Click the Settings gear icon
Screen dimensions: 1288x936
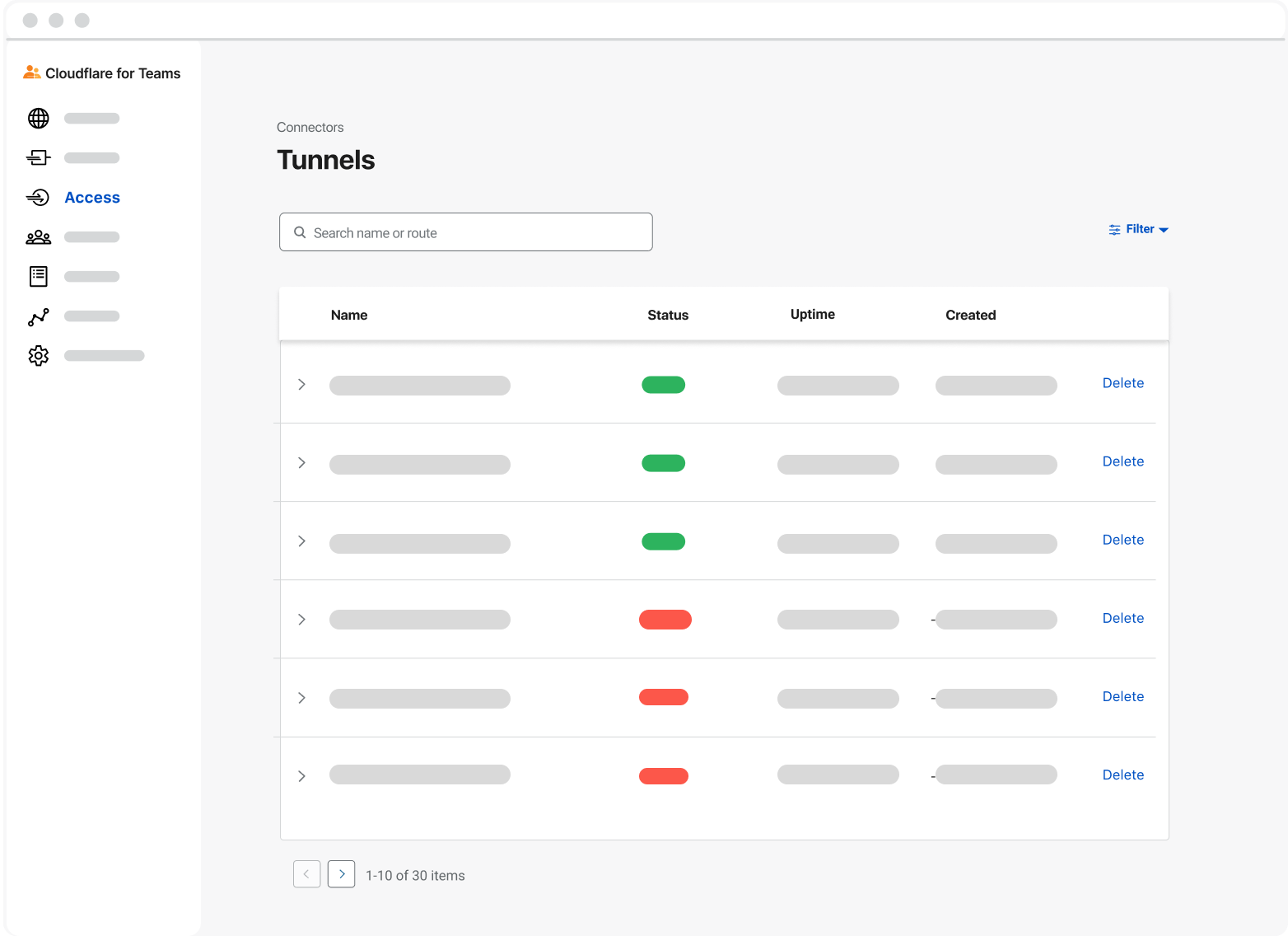38,355
